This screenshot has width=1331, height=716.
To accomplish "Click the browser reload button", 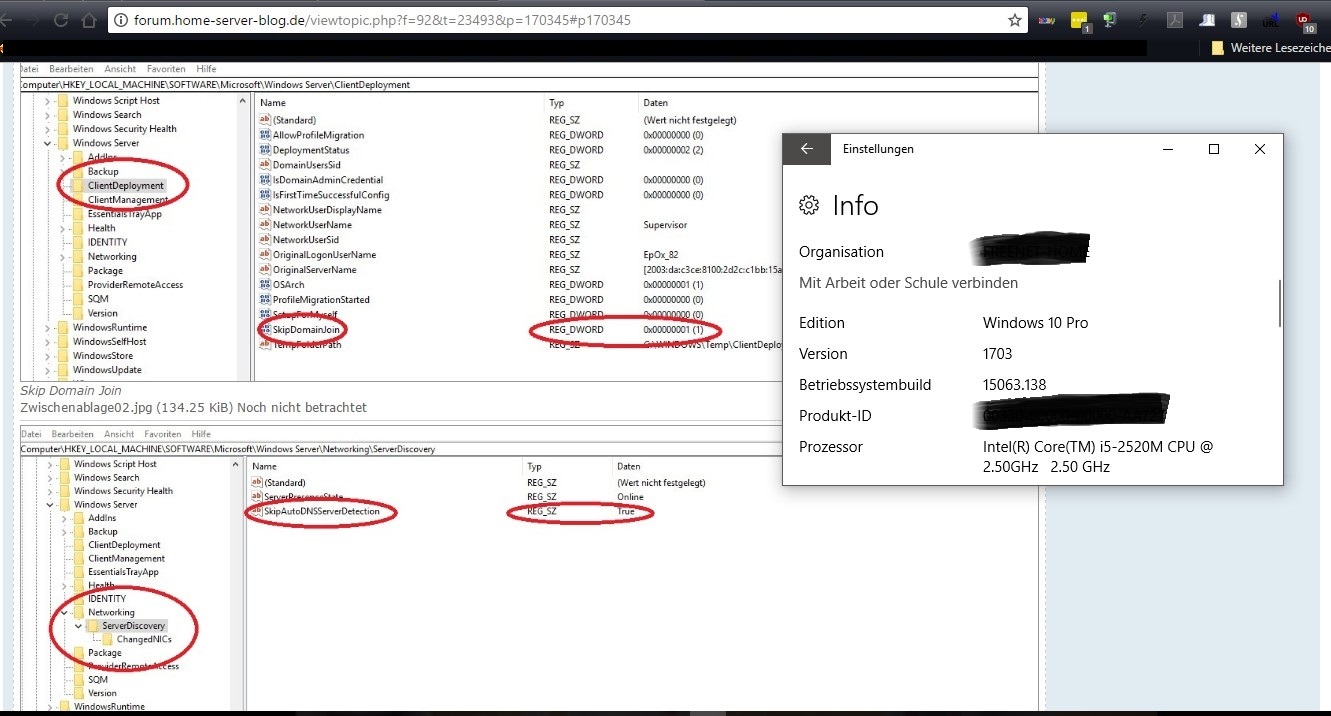I will coord(61,20).
